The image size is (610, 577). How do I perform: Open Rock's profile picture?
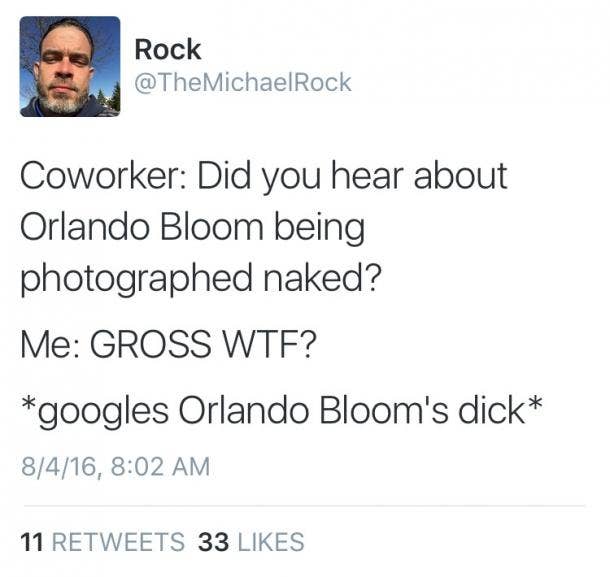(70, 67)
